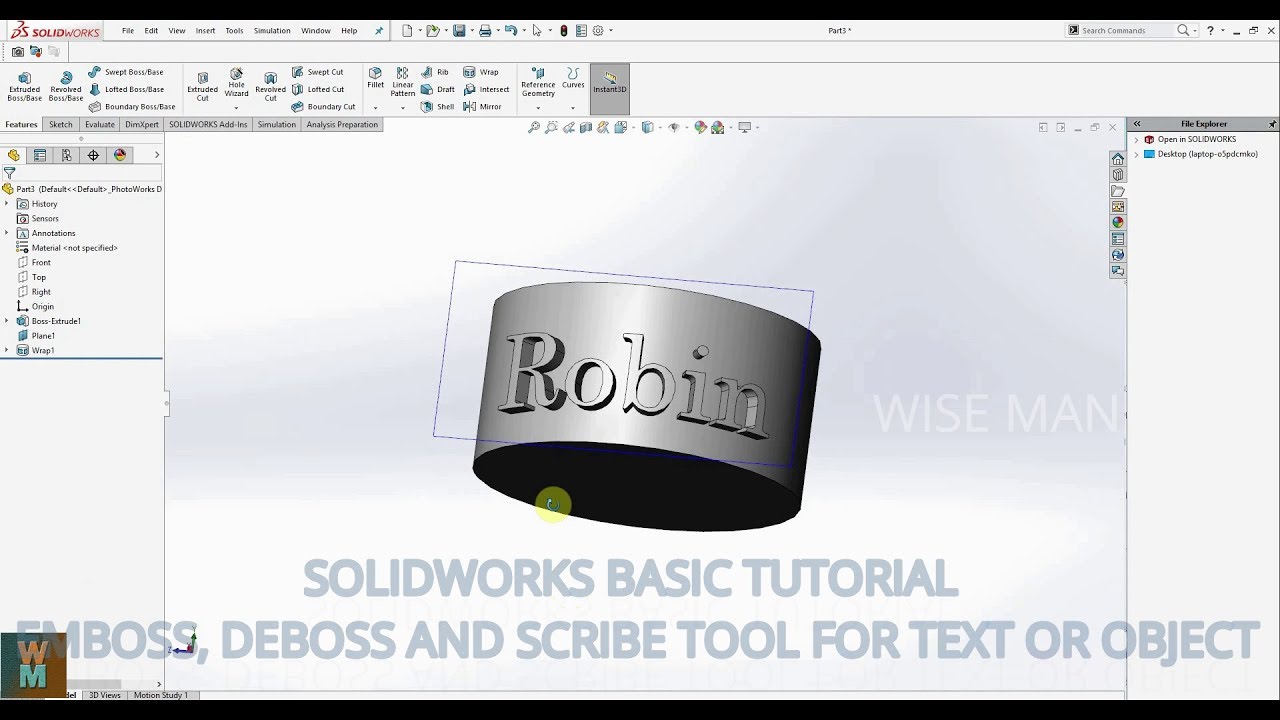The height and width of the screenshot is (720, 1280).
Task: Open the Tools menu
Action: pyautogui.click(x=234, y=31)
